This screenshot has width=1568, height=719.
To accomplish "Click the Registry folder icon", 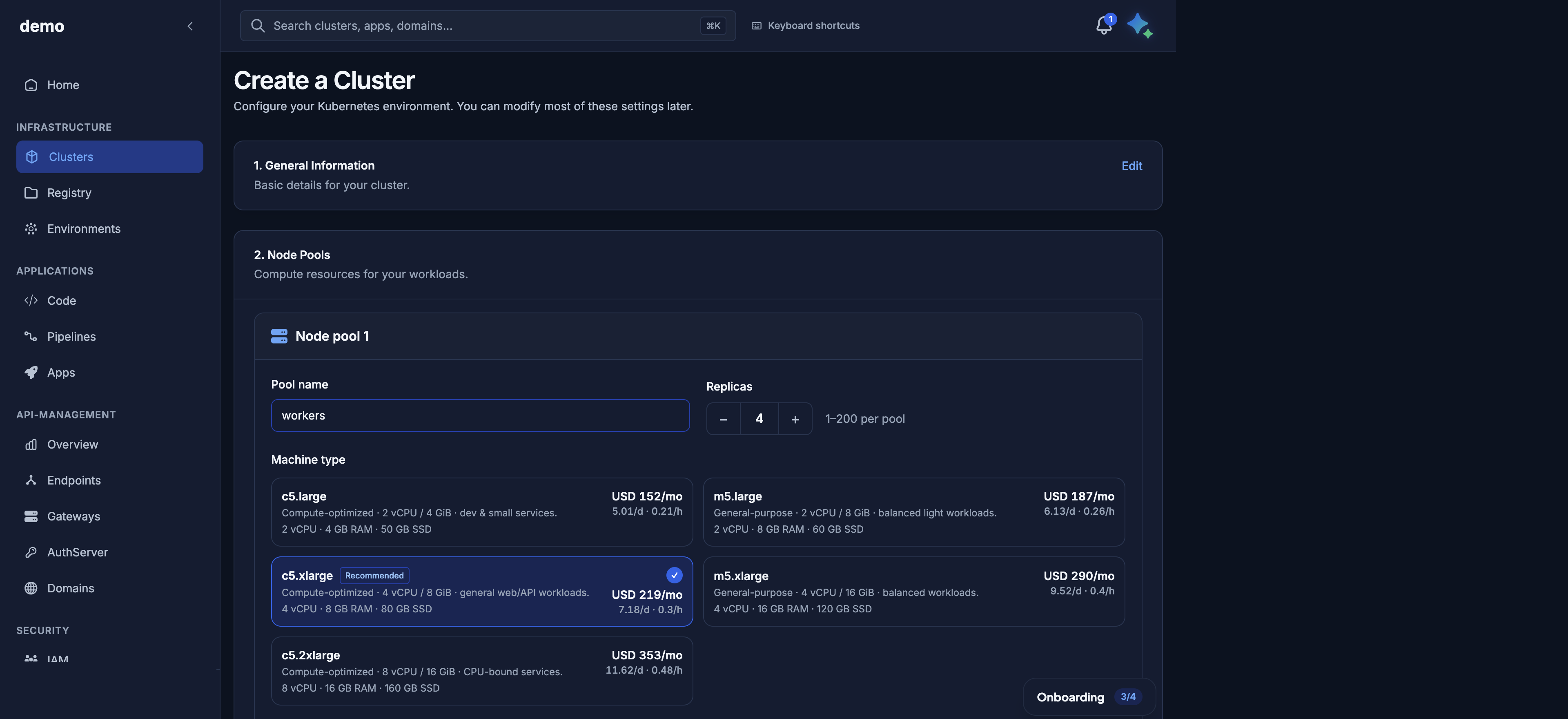I will tap(31, 193).
